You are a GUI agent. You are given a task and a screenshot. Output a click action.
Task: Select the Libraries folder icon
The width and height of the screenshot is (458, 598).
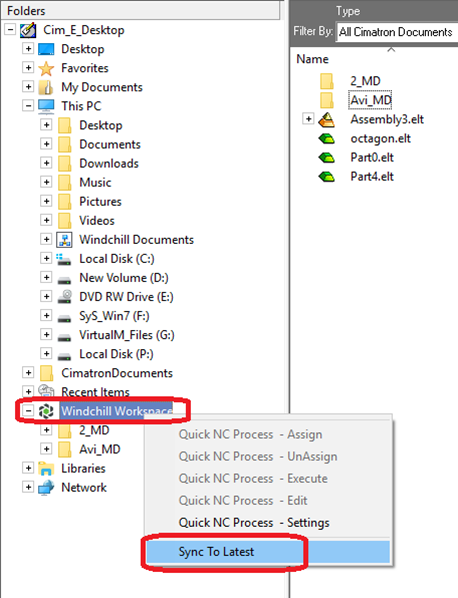(46, 468)
